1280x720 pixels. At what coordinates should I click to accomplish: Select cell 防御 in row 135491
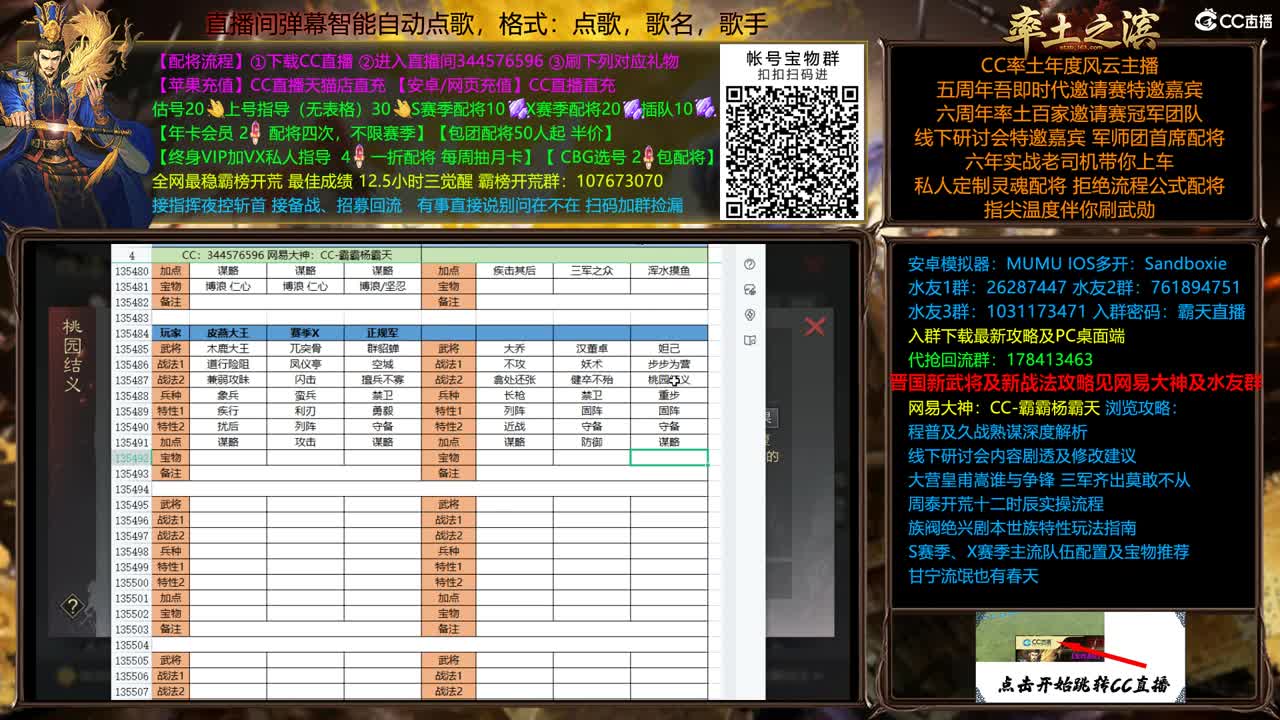click(592, 442)
